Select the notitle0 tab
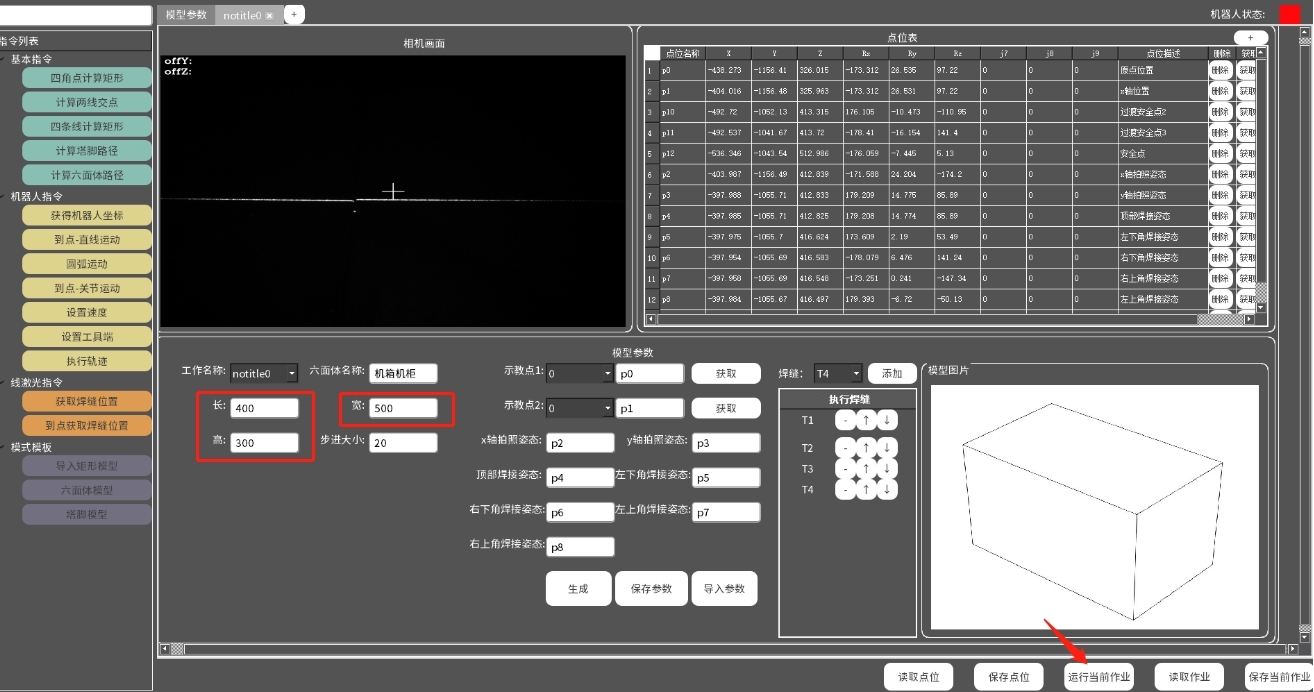Image resolution: width=1314 pixels, height=692 pixels. [241, 16]
